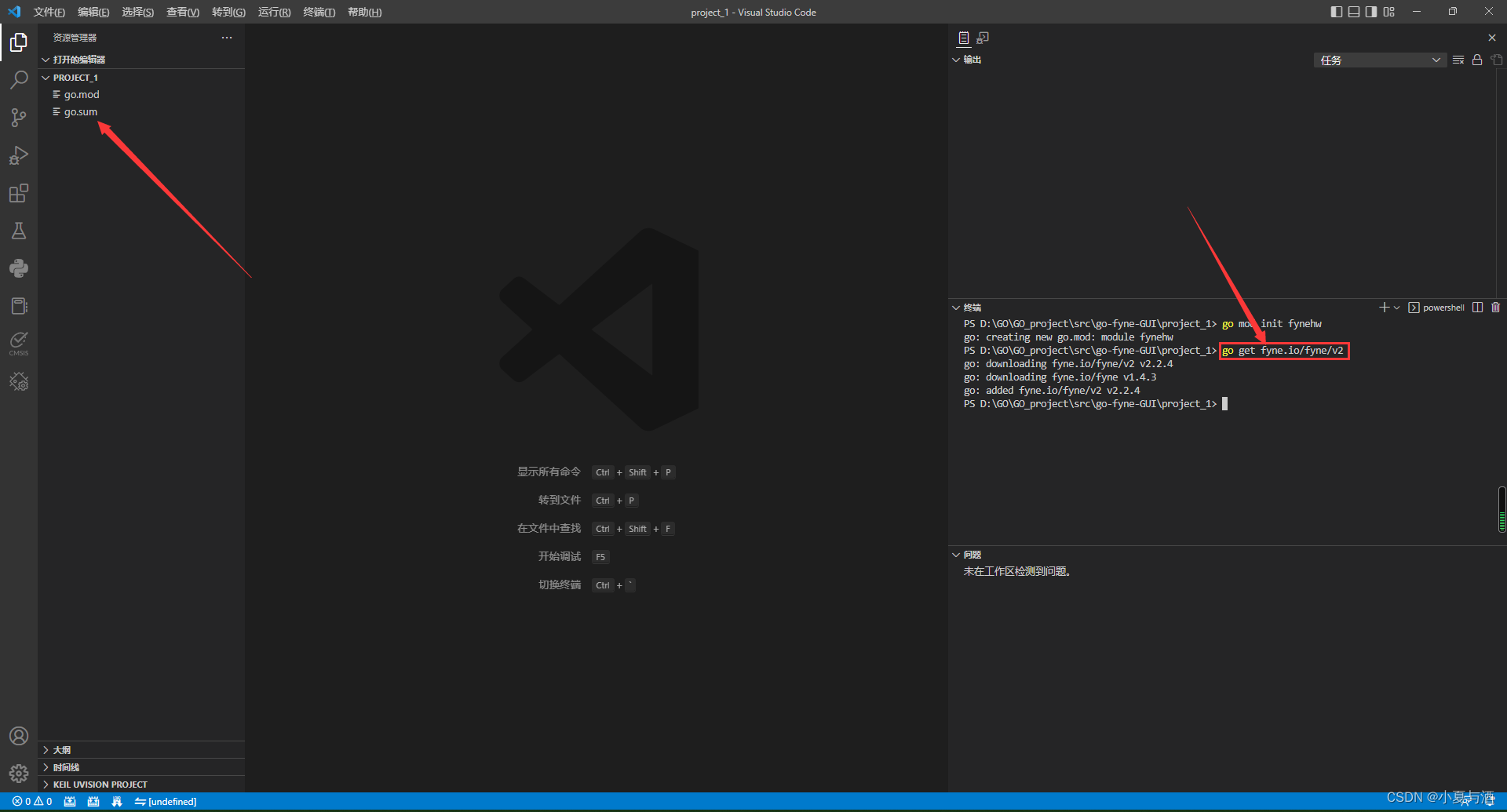Open the Testing flask view
Image resolution: width=1507 pixels, height=812 pixels.
19,231
